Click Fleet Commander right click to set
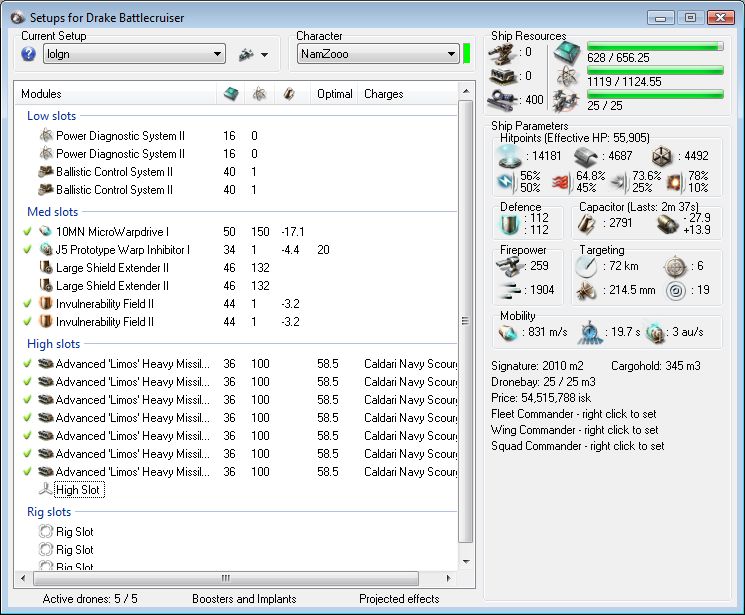The width and height of the screenshot is (745, 615). coord(574,414)
